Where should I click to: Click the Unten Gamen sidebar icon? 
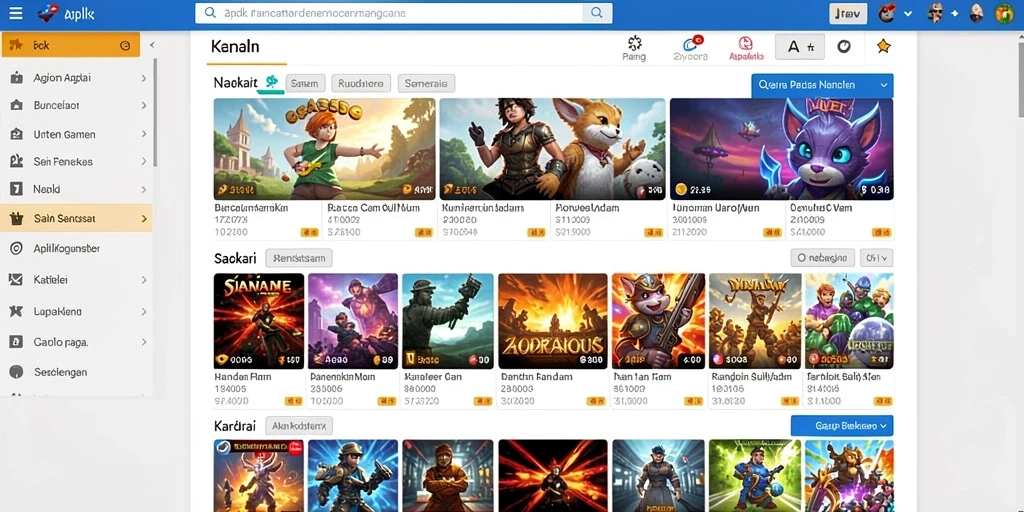pyautogui.click(x=16, y=135)
